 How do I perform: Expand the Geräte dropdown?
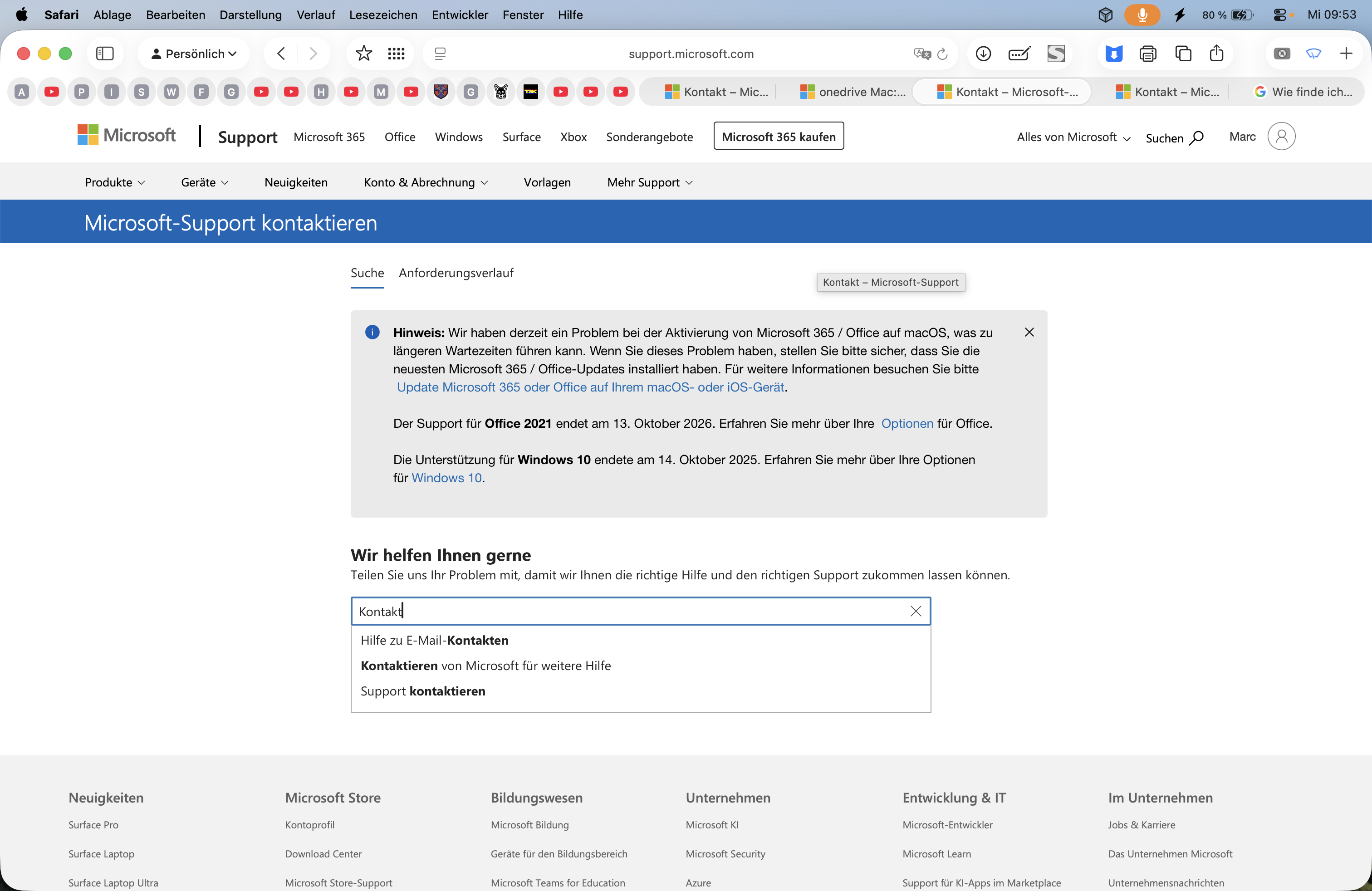(205, 182)
